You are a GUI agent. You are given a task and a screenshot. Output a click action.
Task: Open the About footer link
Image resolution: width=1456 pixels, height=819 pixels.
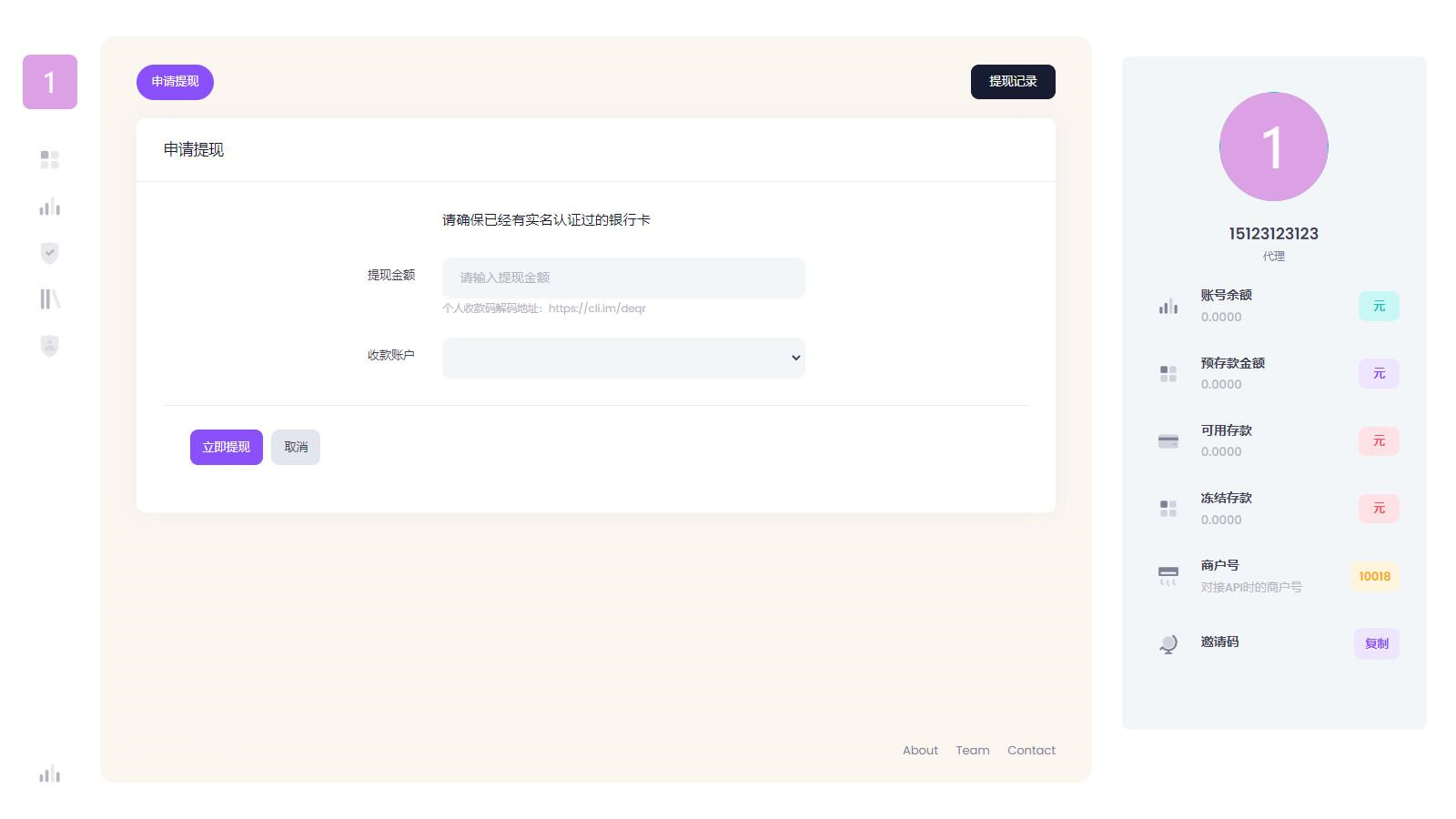pyautogui.click(x=920, y=751)
